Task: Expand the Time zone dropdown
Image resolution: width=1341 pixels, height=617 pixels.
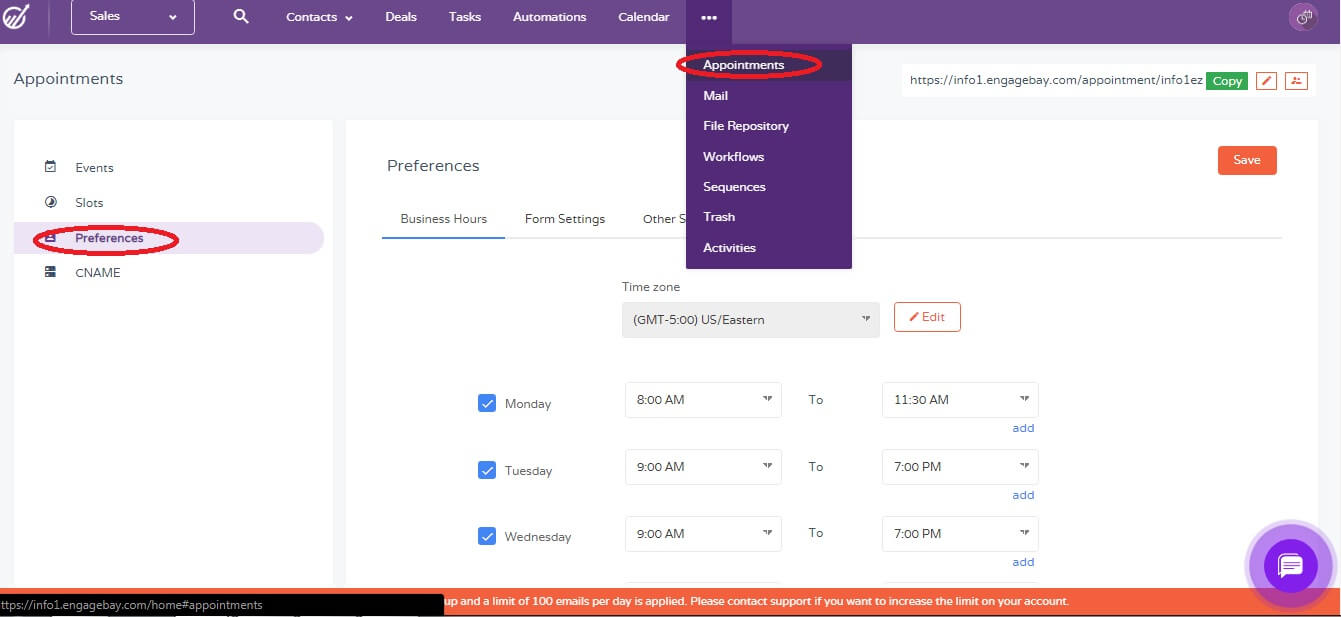Action: coord(750,319)
